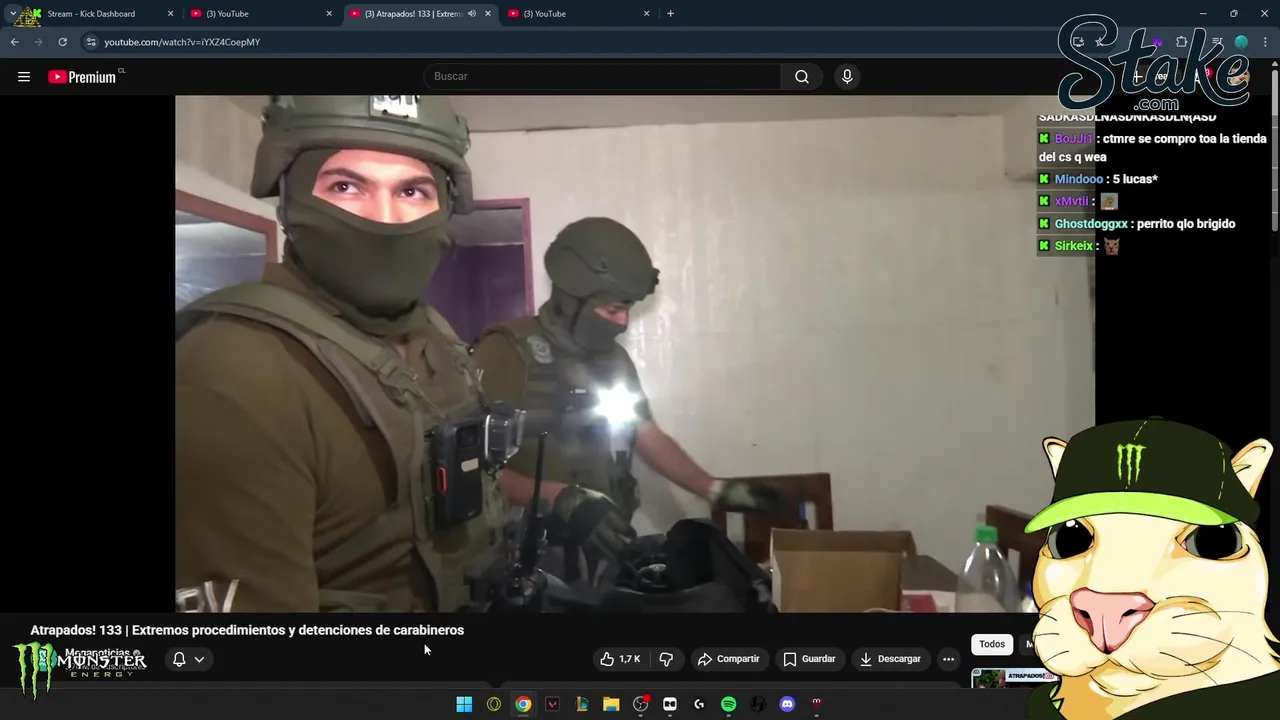
Task: Click the search magnifier button
Action: tap(802, 77)
